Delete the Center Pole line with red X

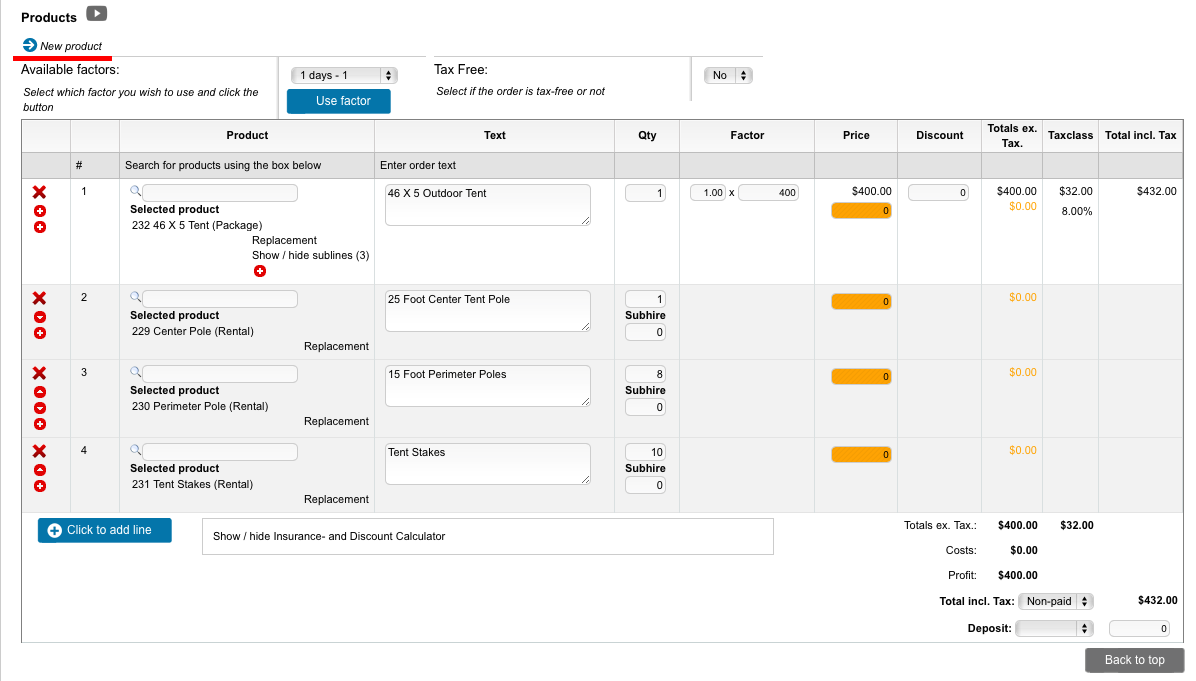40,298
